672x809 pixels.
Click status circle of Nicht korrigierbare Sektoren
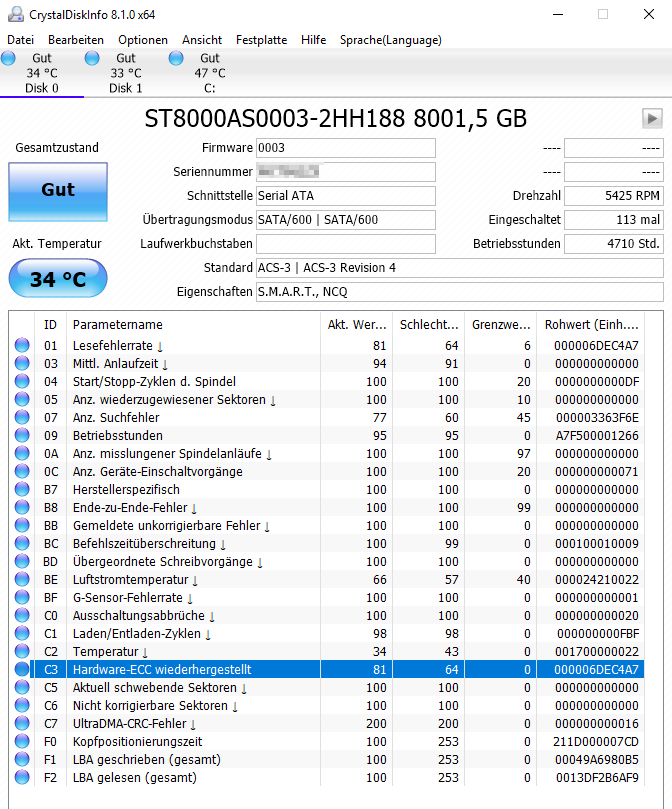pyautogui.click(x=22, y=705)
